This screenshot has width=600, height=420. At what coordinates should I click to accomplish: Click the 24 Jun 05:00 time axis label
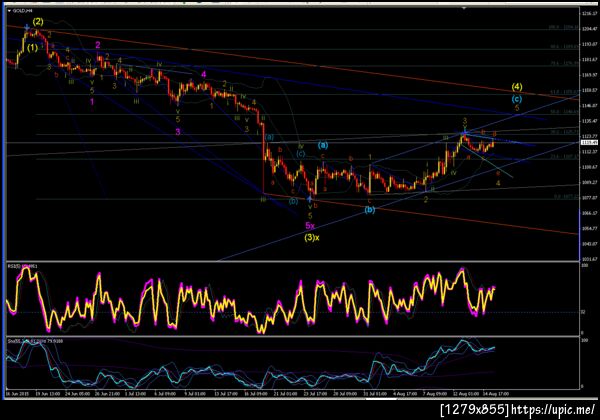pyautogui.click(x=77, y=393)
